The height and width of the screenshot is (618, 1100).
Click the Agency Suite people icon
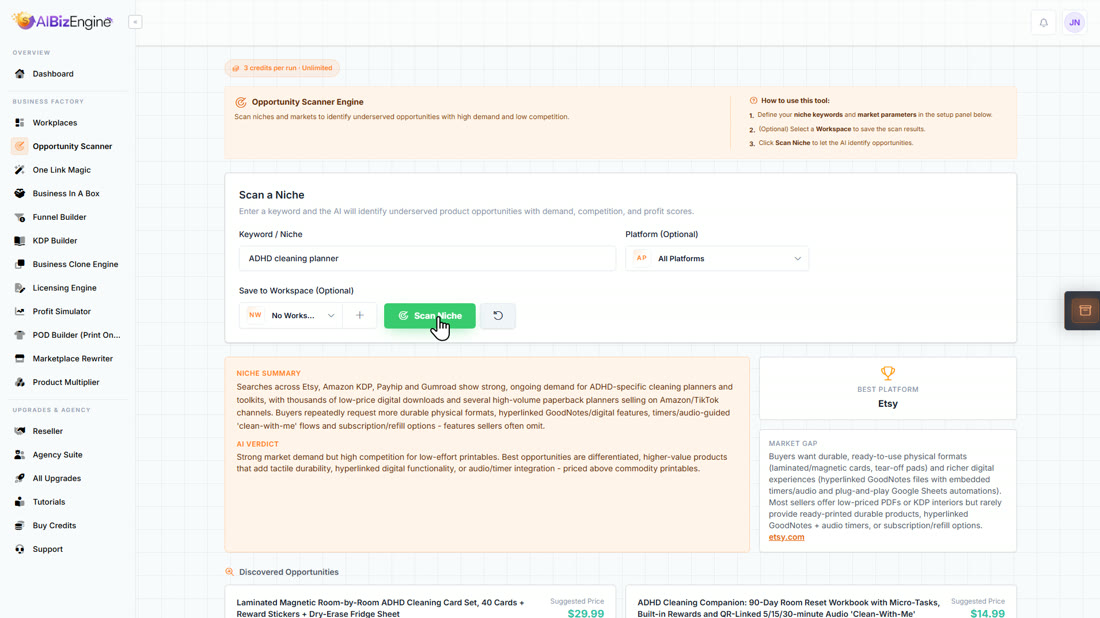tap(20, 455)
